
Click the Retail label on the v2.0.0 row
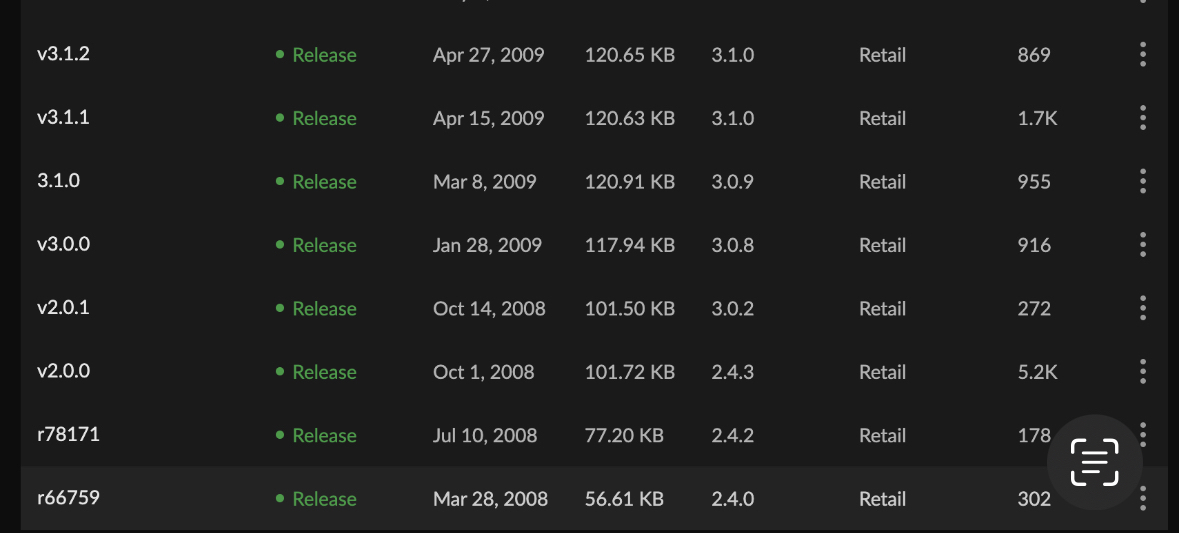pos(882,372)
